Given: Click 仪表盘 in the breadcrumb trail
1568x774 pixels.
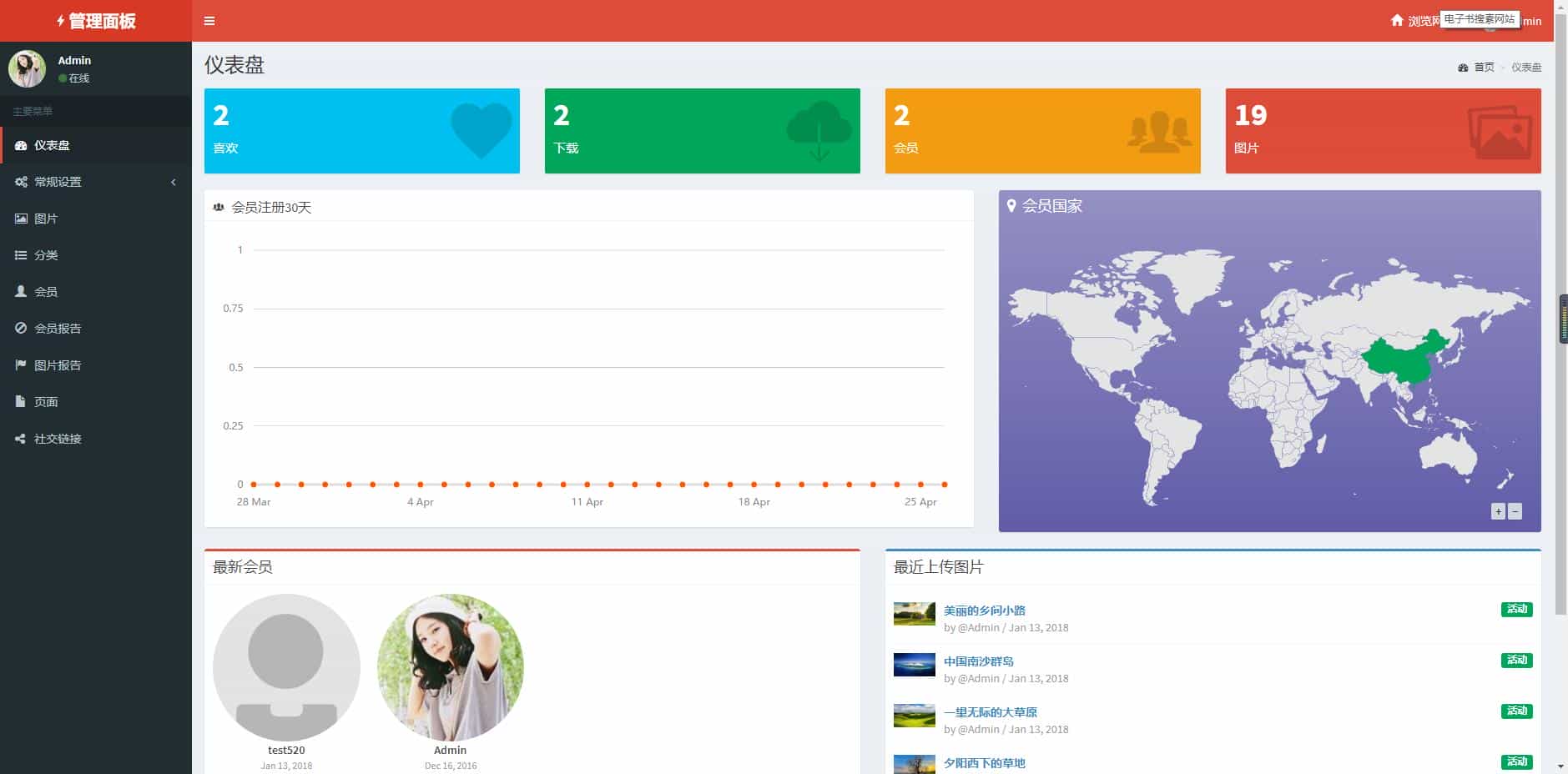Looking at the screenshot, I should [x=1526, y=68].
